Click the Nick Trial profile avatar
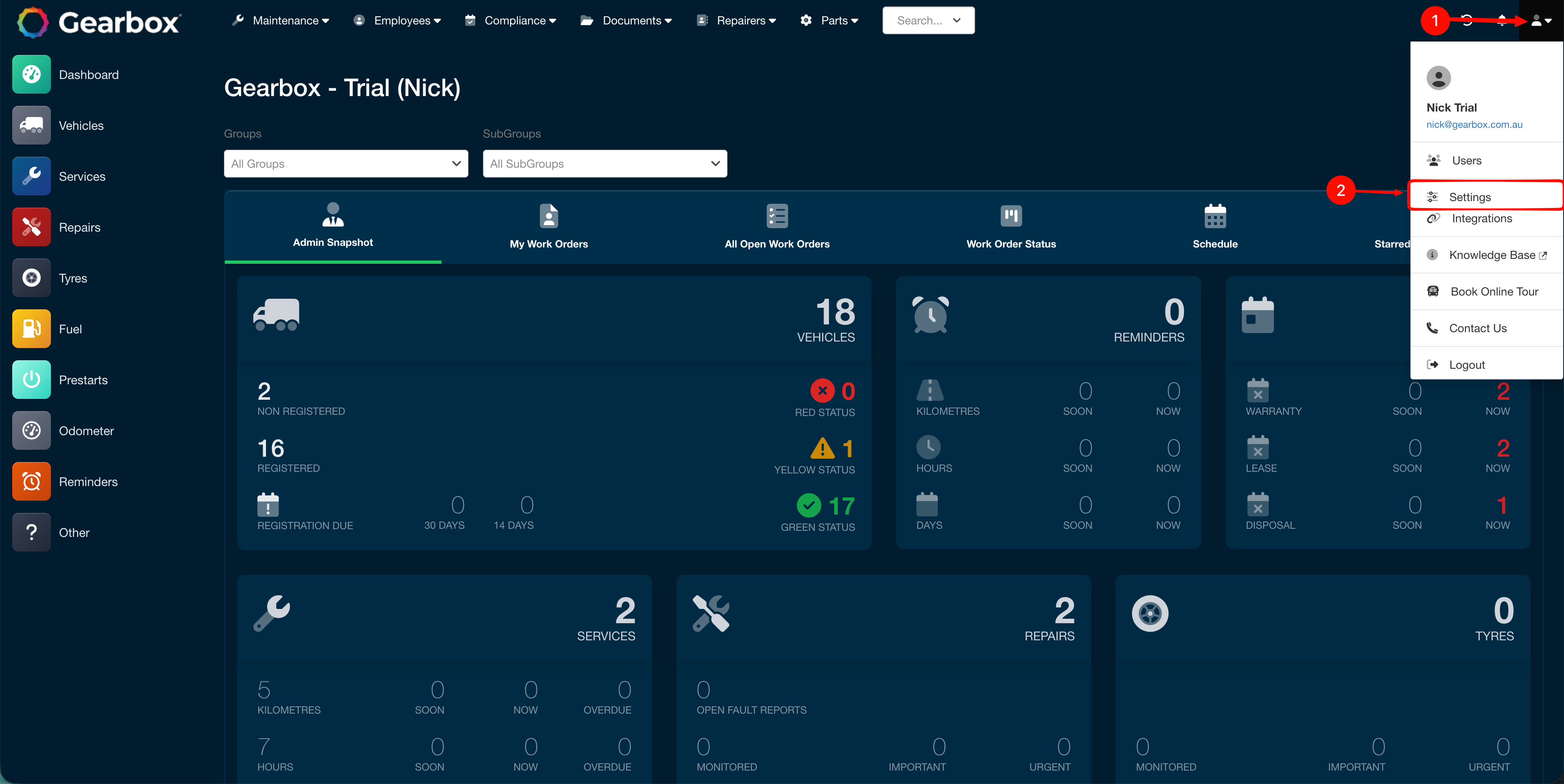Image resolution: width=1564 pixels, height=784 pixels. [x=1438, y=78]
